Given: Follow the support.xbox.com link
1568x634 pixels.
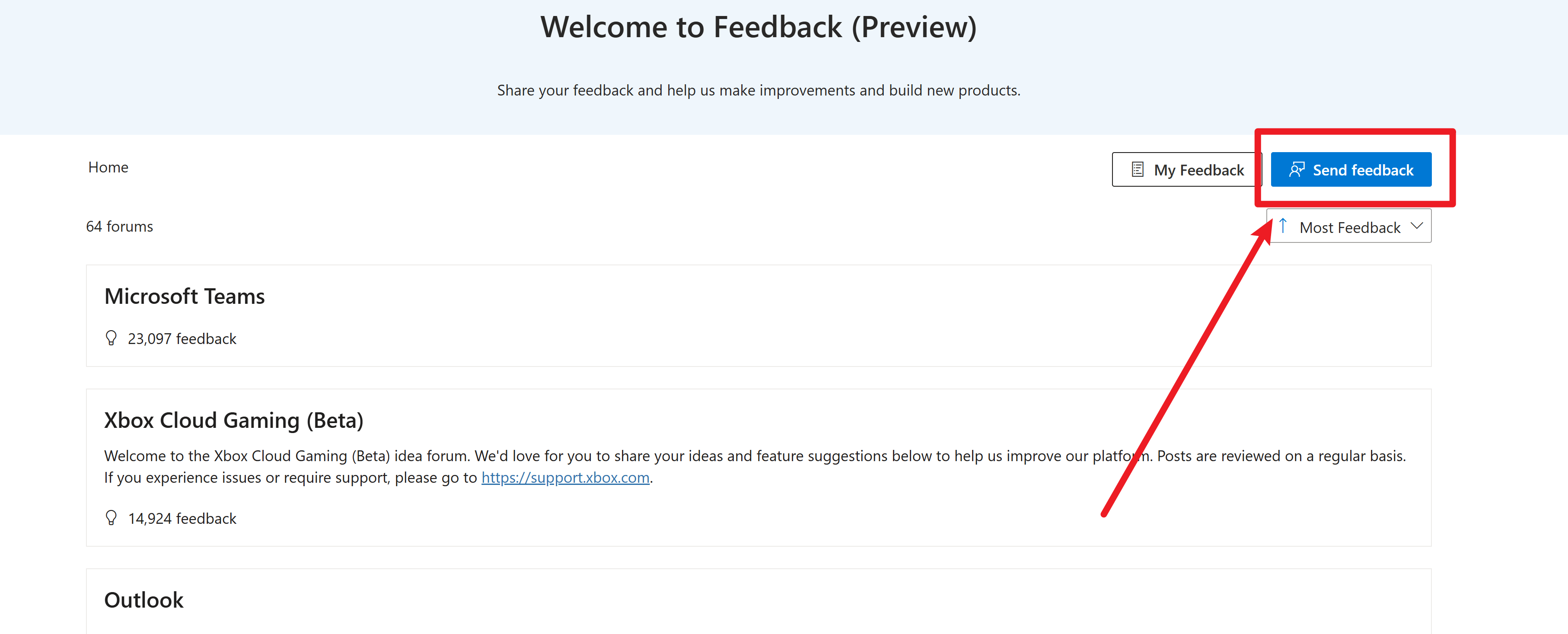Looking at the screenshot, I should coord(565,478).
